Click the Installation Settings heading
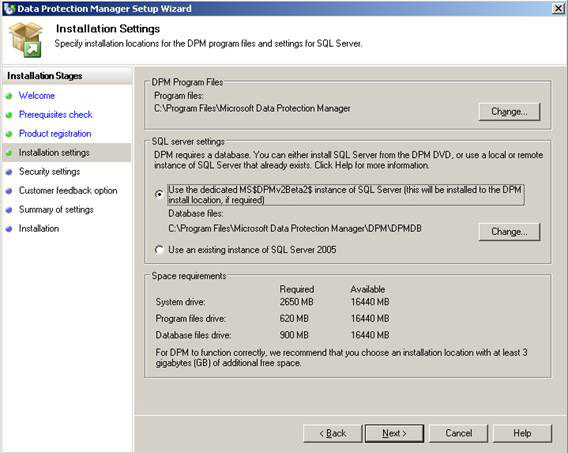568x453 pixels. pyautogui.click(x=108, y=29)
